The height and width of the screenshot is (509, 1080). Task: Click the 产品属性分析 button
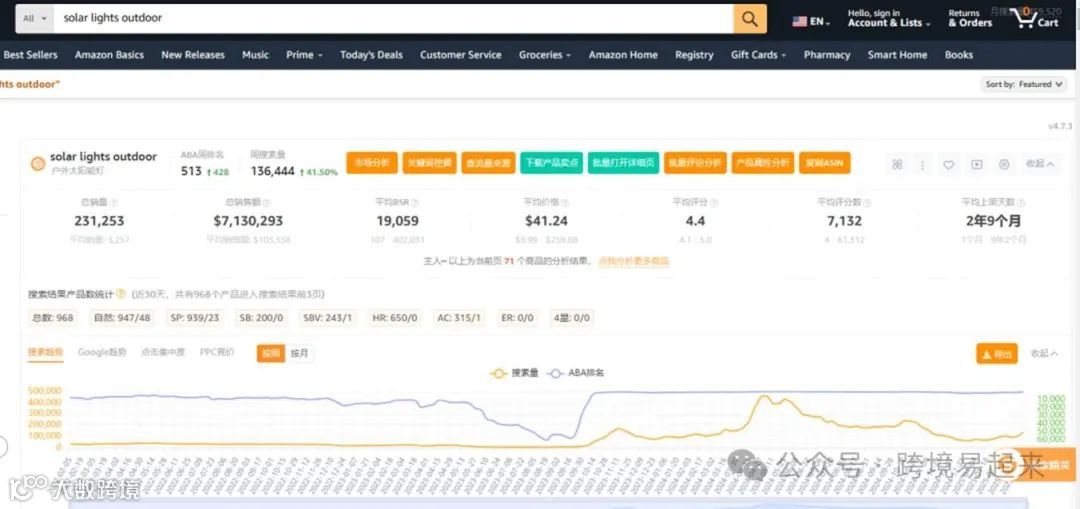pos(762,163)
